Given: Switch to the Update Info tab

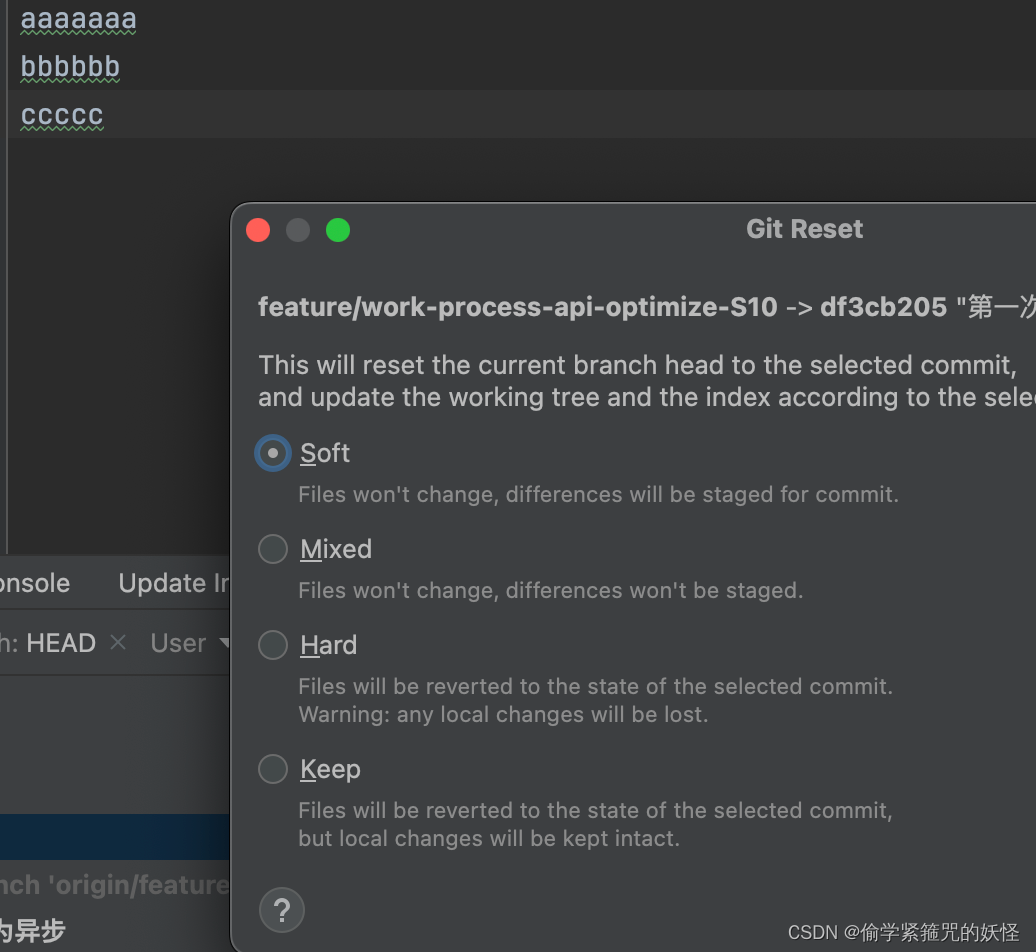Looking at the screenshot, I should 173,583.
